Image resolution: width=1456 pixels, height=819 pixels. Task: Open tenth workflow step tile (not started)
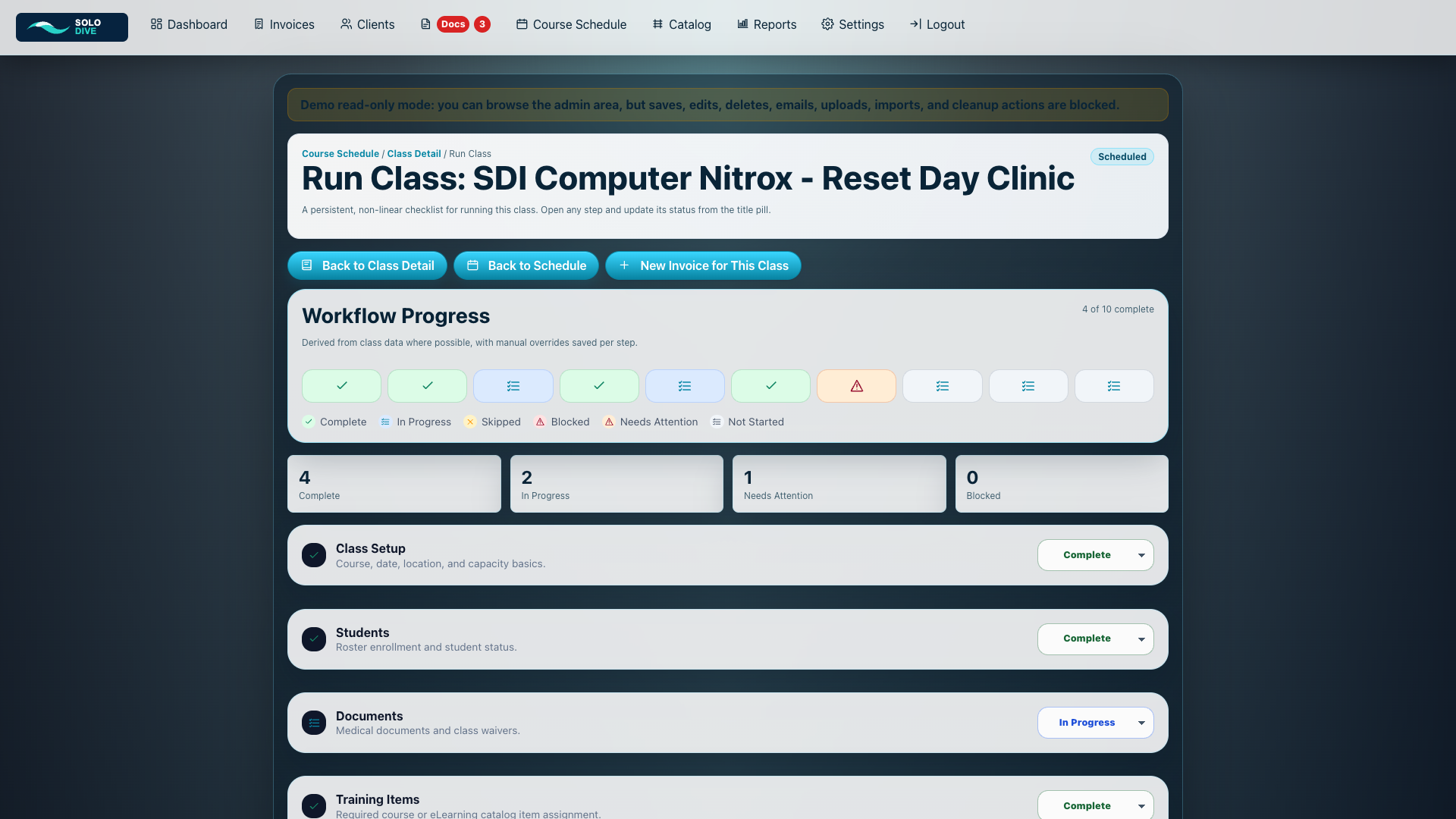click(x=1114, y=386)
